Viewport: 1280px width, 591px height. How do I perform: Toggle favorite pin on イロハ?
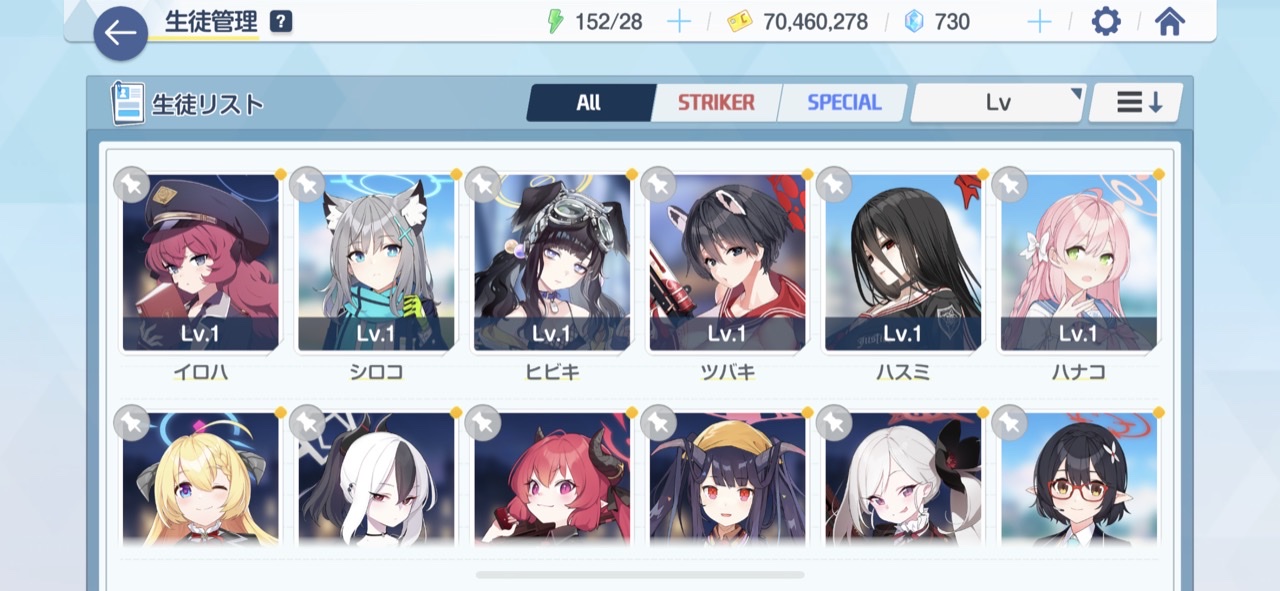click(131, 185)
